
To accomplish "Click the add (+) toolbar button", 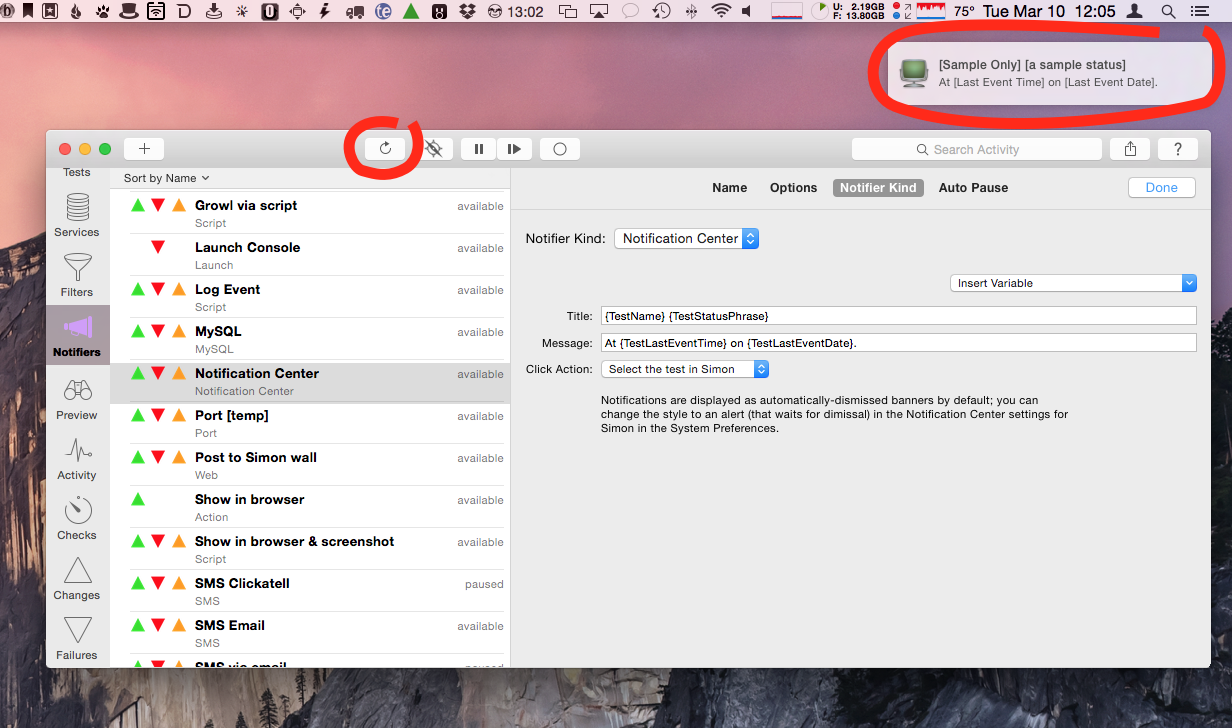I will pos(144,149).
